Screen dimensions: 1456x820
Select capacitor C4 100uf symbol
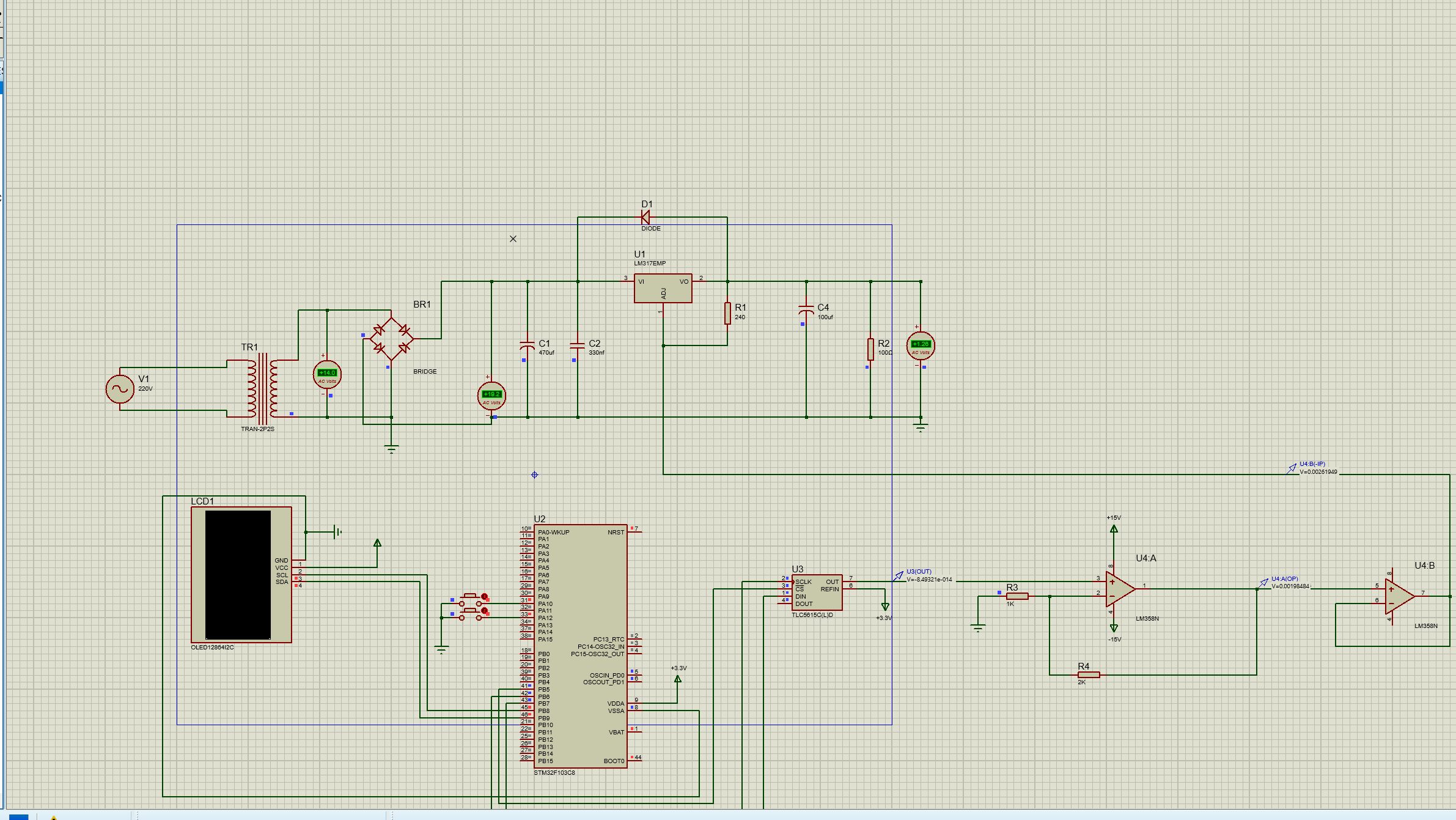[x=806, y=310]
